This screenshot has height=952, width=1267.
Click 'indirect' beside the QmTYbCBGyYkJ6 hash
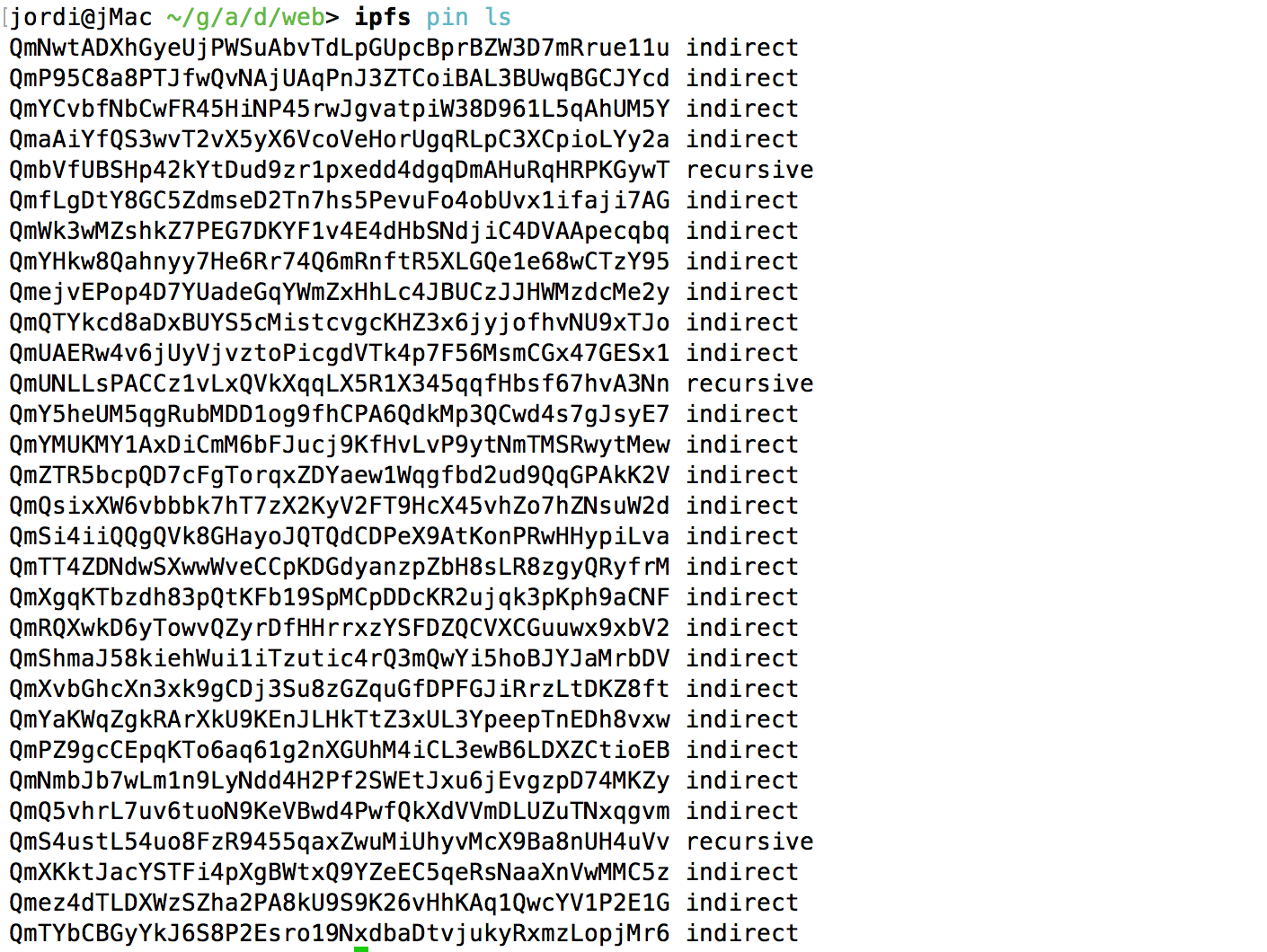click(x=742, y=933)
